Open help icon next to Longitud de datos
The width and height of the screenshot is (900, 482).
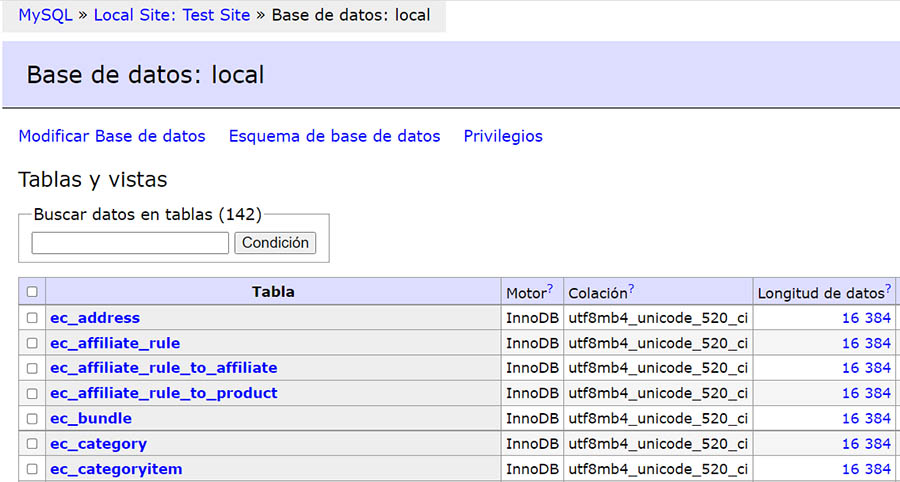click(887, 289)
